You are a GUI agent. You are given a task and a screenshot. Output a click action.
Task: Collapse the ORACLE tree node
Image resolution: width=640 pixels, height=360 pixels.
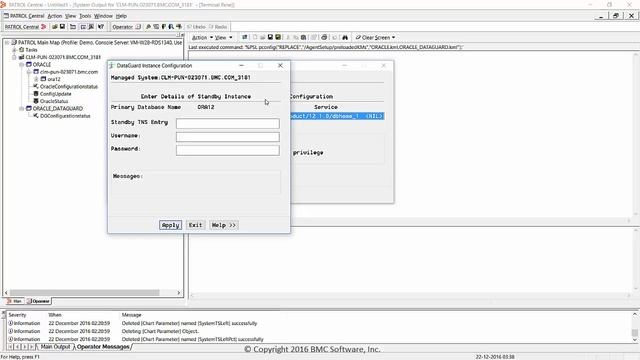(x=22, y=64)
